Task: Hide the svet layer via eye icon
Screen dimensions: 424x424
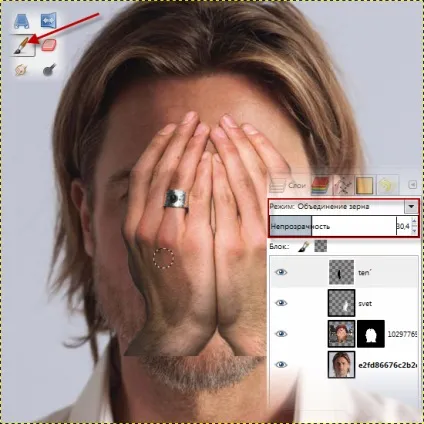Action: tap(281, 303)
